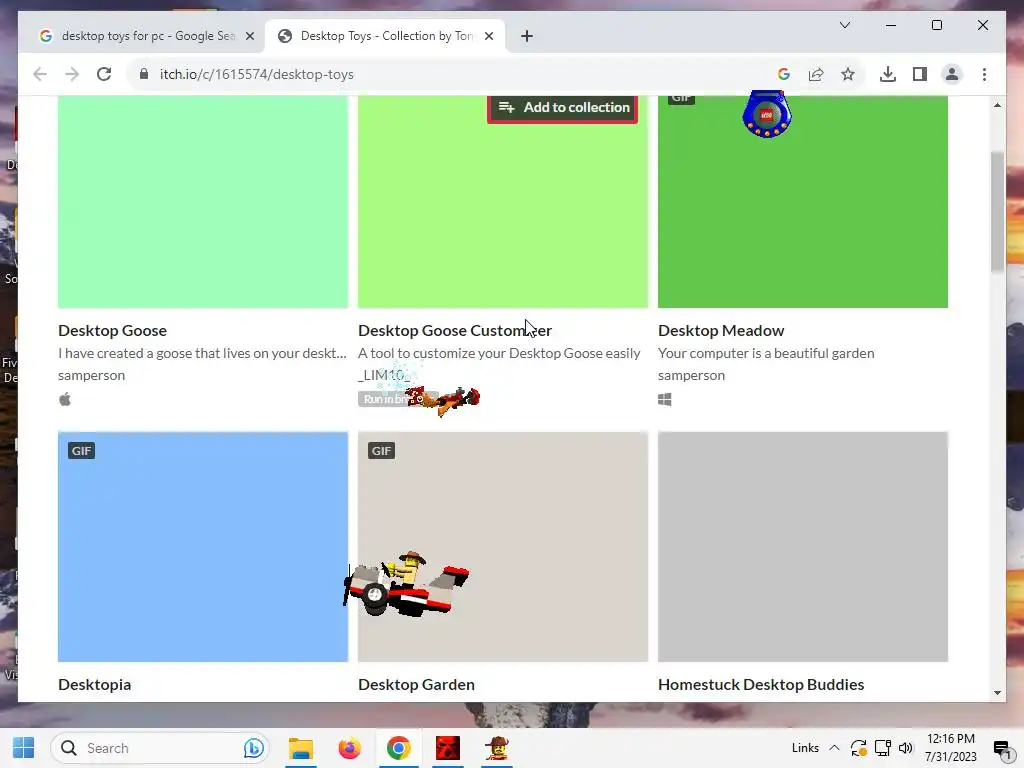This screenshot has width=1024, height=768.
Task: Click samperson author under Desktop Goose
Action: [x=91, y=376]
